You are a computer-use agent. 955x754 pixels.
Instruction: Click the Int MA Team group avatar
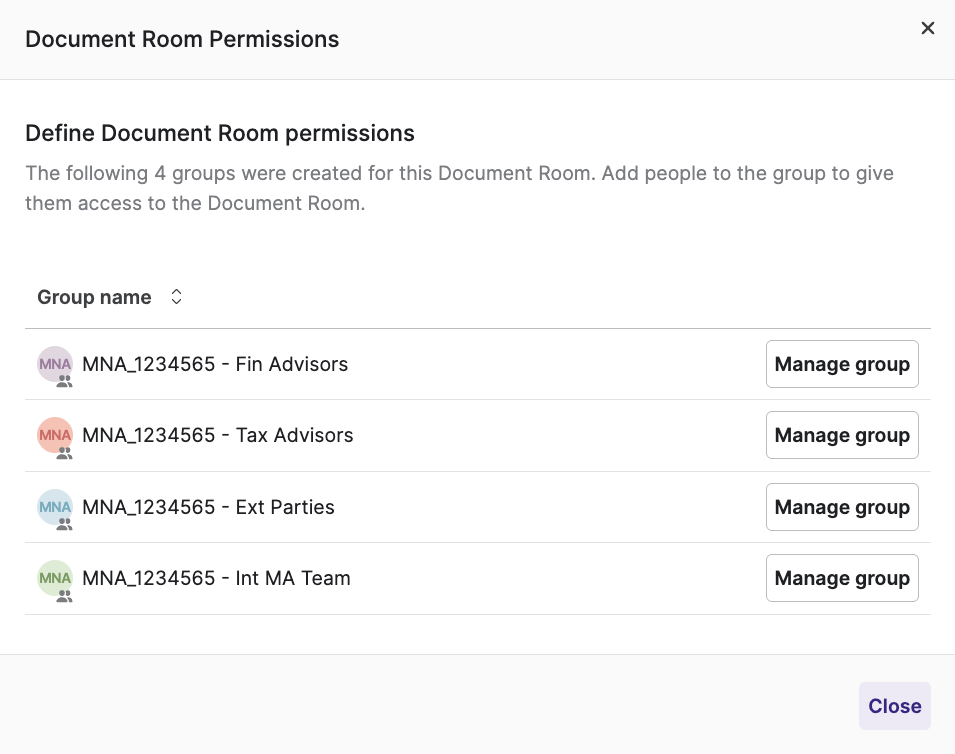click(x=55, y=578)
